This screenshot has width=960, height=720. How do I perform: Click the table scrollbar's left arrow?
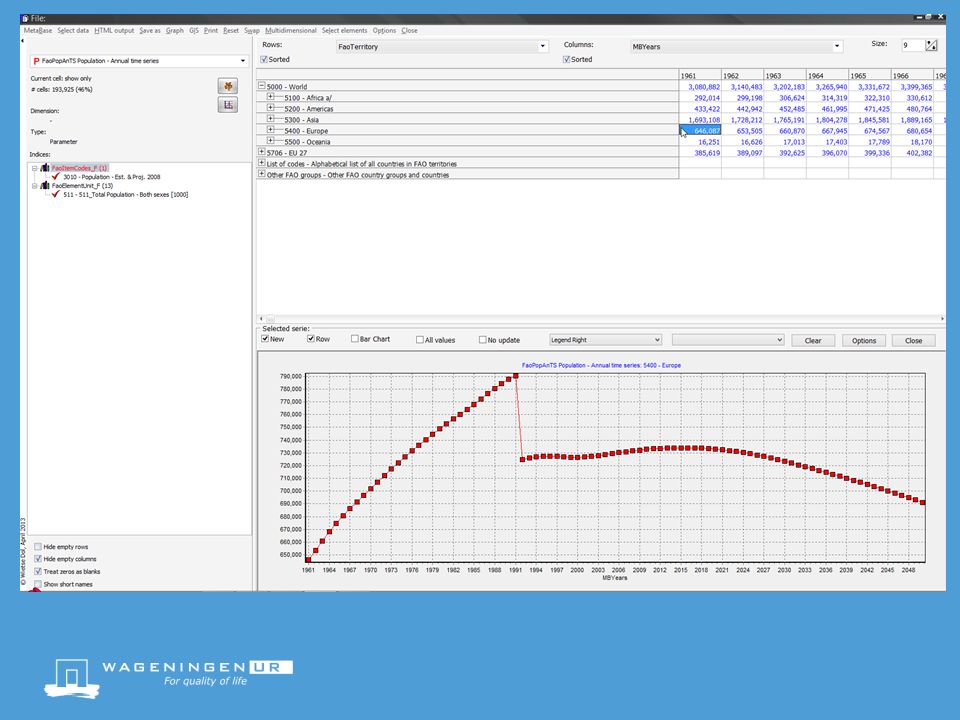pos(261,319)
